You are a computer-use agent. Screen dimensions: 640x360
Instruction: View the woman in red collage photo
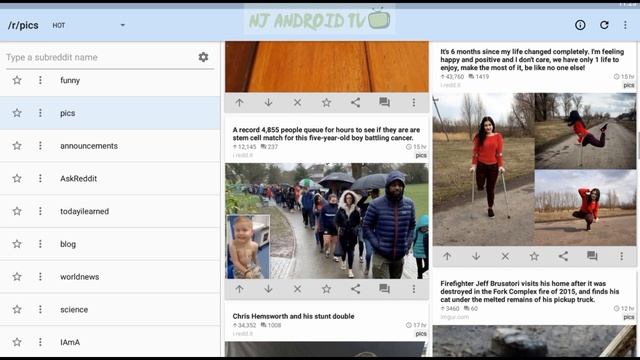click(534, 169)
